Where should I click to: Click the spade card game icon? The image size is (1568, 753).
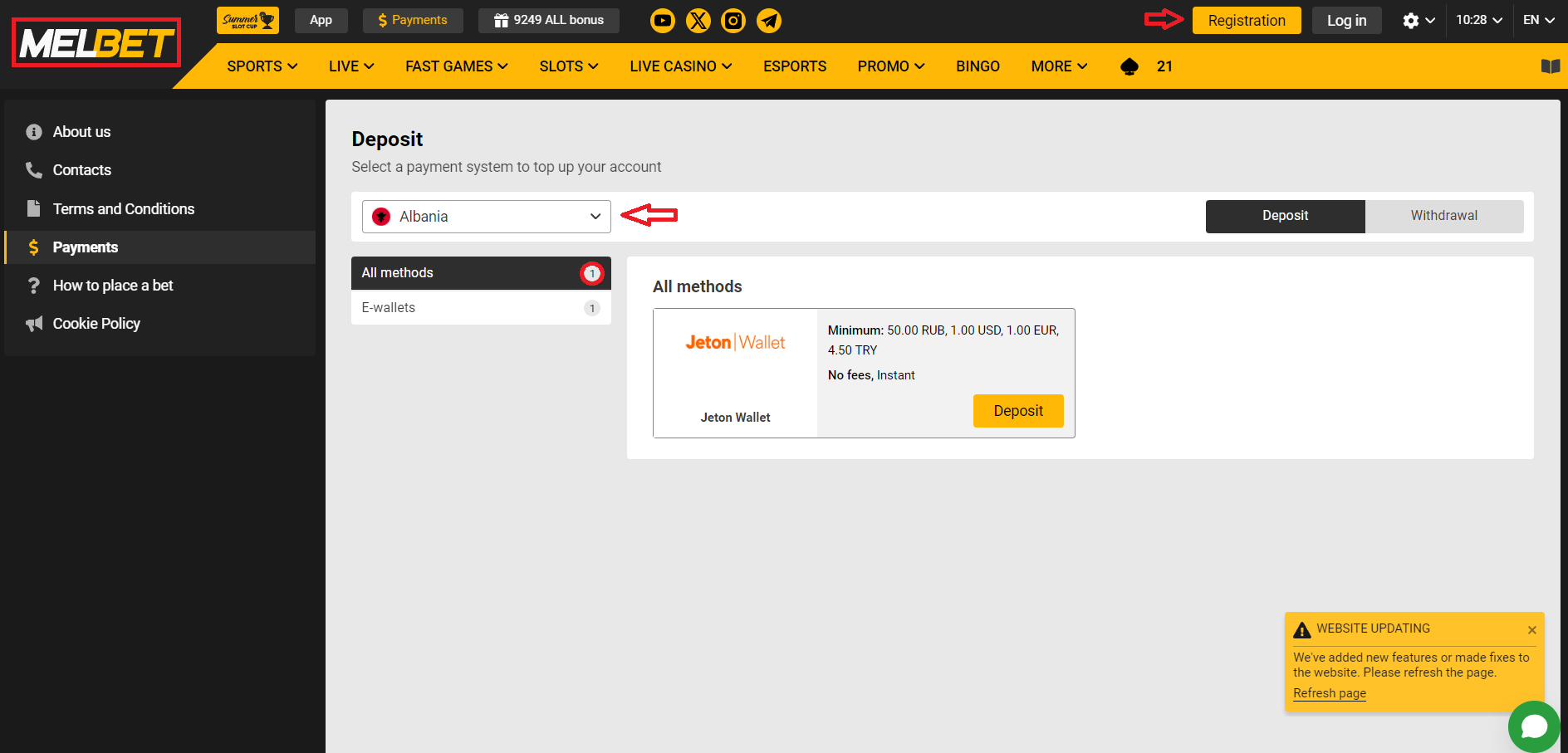1129,66
